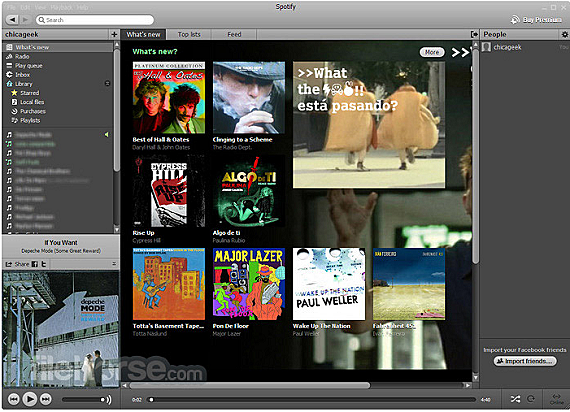
Task: Switch to the Feed tab
Action: coord(234,34)
